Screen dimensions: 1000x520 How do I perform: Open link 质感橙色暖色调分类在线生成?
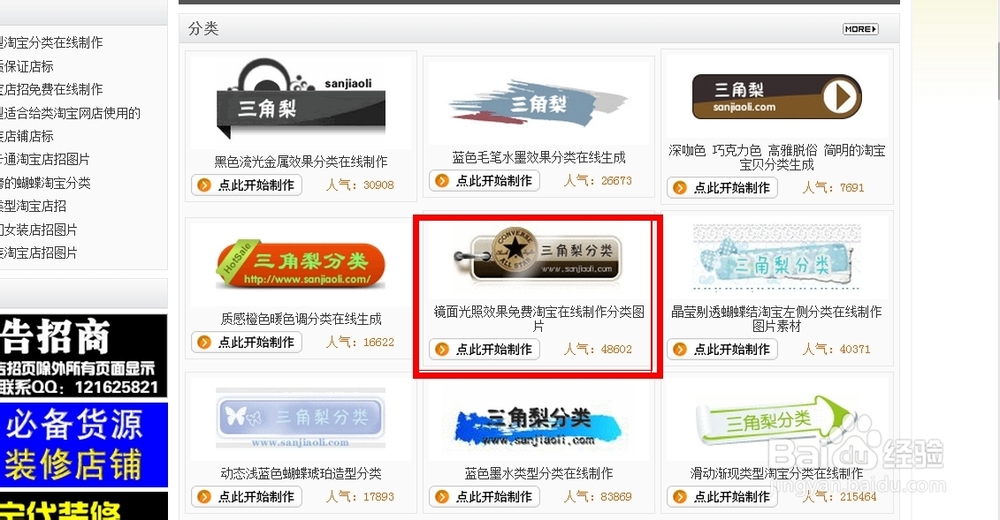[301, 319]
